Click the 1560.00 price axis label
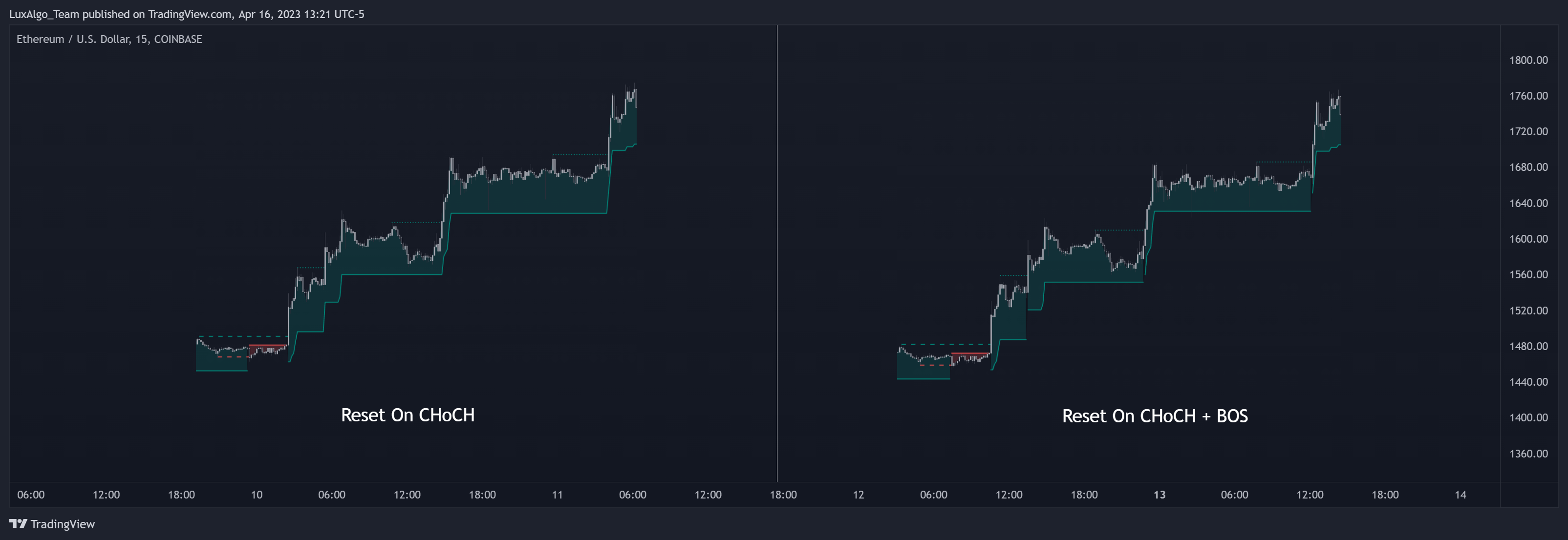This screenshot has height=540, width=1568. coord(1528,275)
